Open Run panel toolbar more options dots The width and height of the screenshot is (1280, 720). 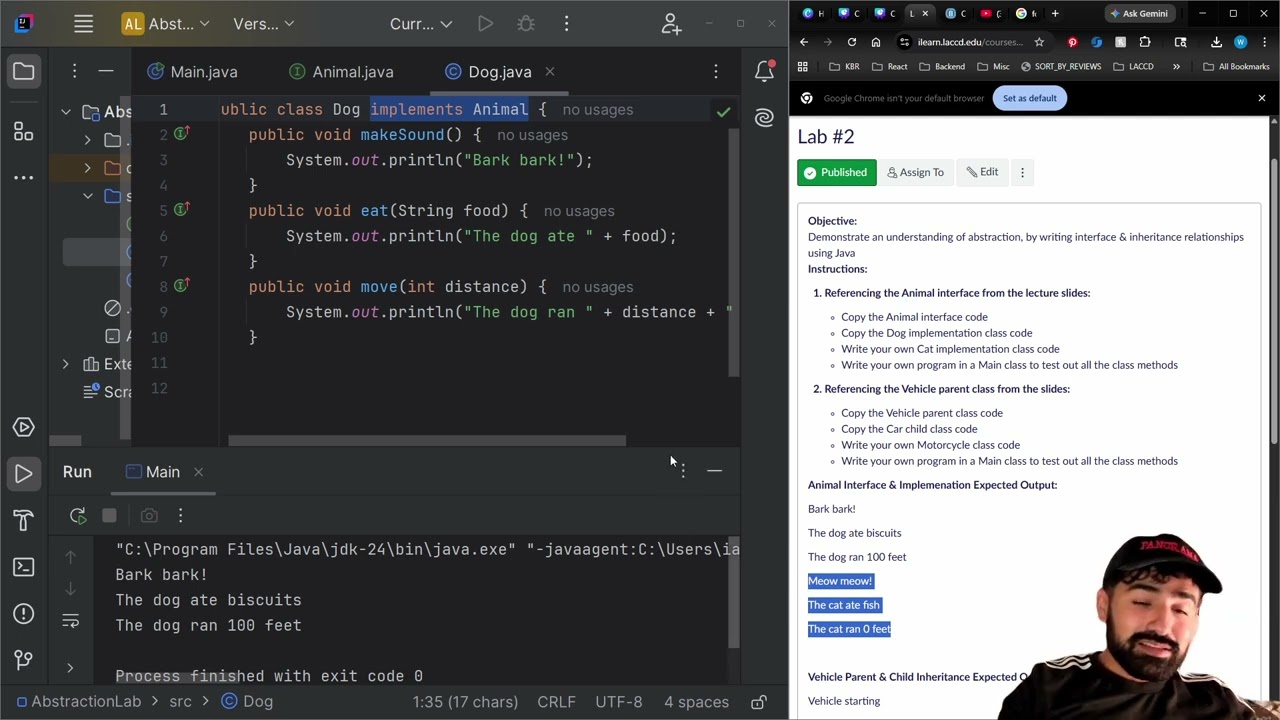tap(180, 515)
